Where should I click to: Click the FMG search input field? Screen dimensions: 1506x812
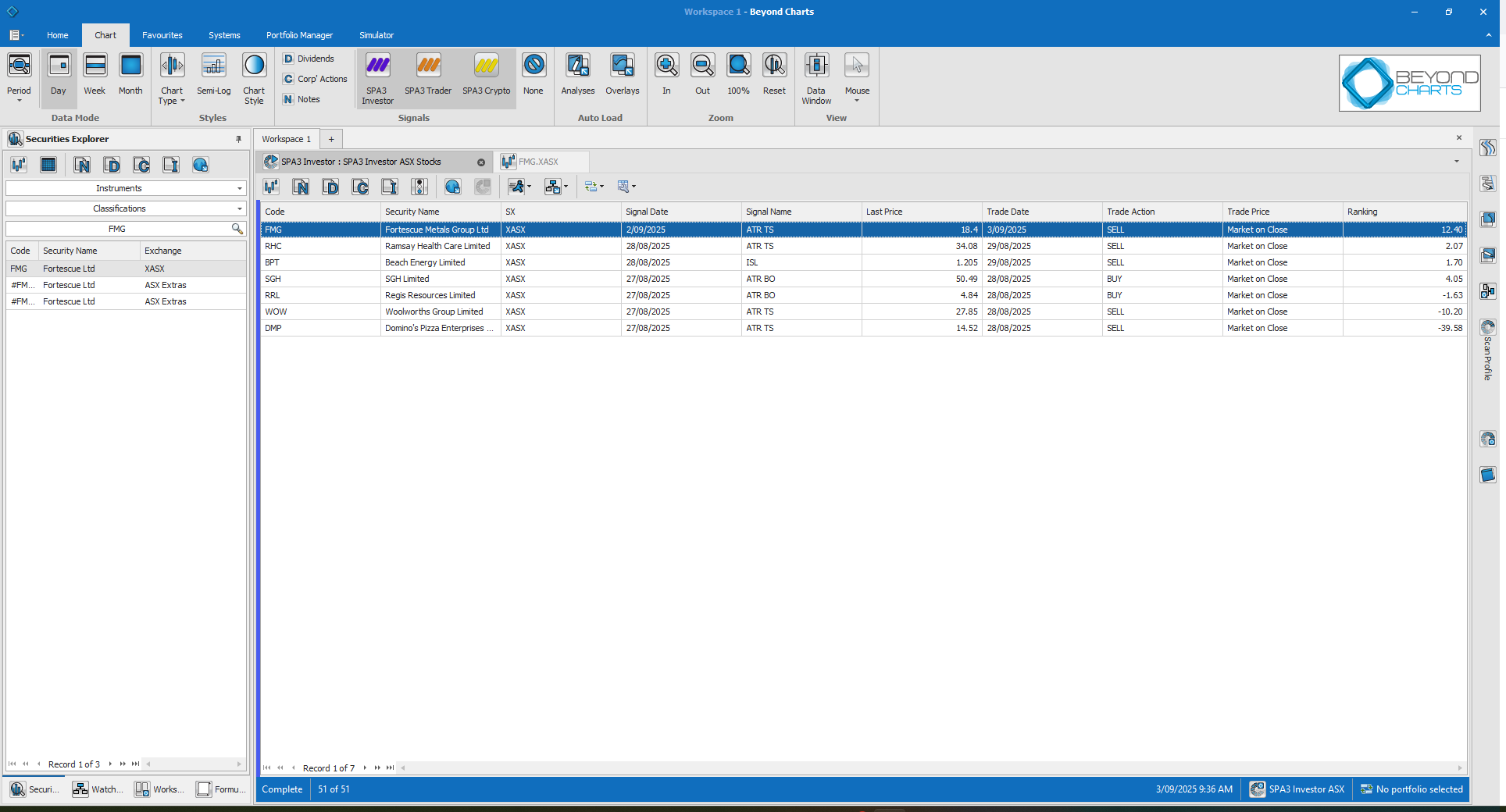pyautogui.click(x=117, y=229)
